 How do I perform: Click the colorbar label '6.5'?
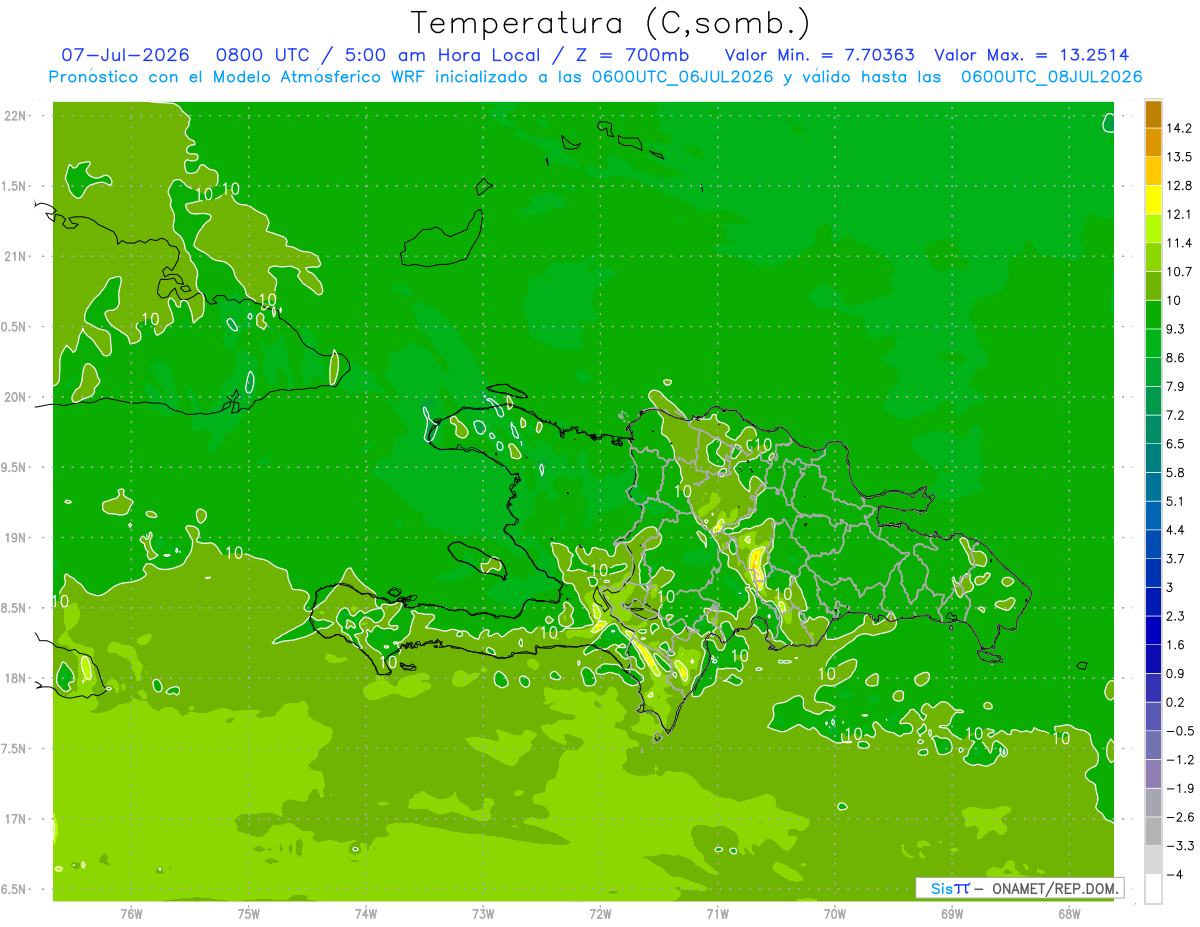coord(1176,444)
